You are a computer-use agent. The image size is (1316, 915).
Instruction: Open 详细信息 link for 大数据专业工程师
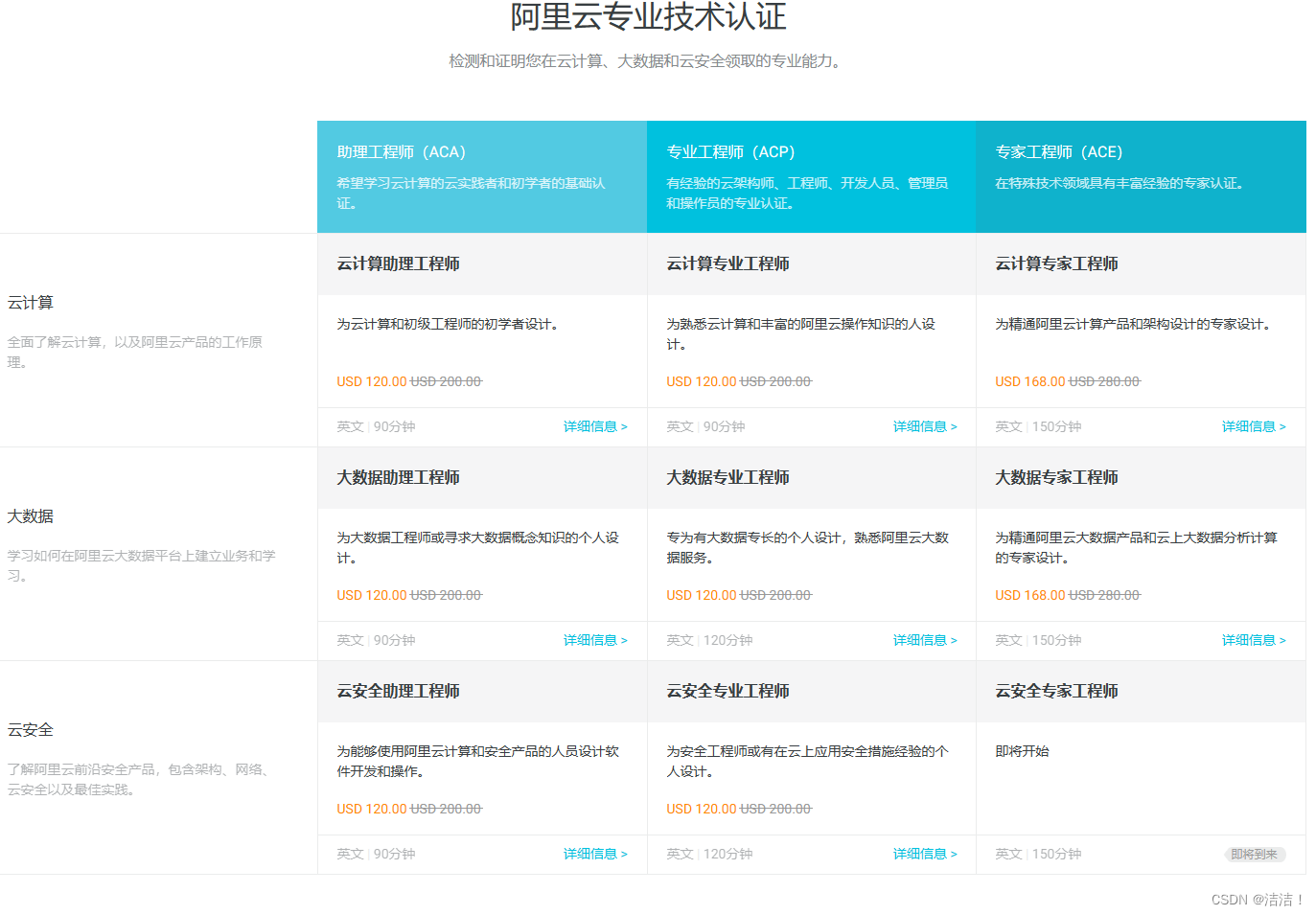coord(925,640)
